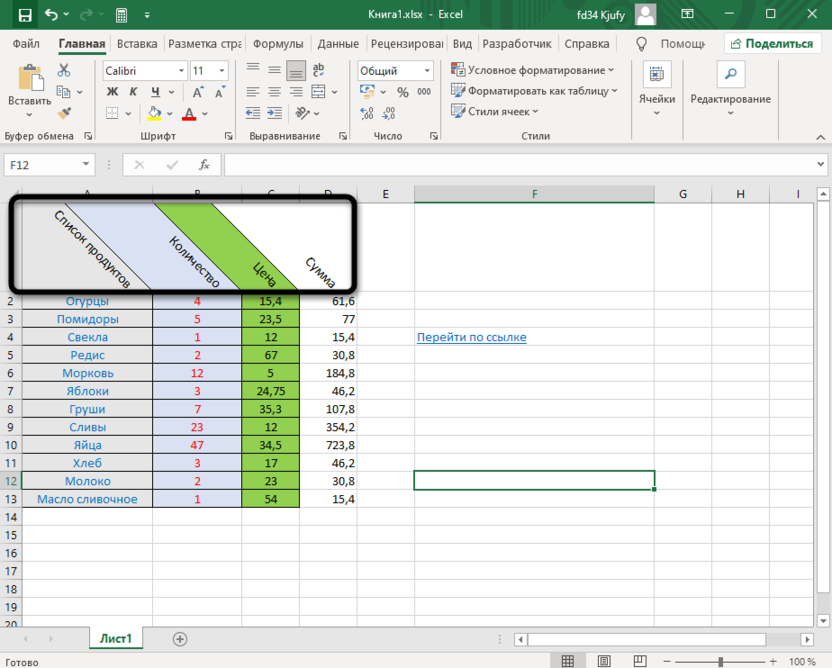Open the Calibri font name dropdown

(x=181, y=71)
